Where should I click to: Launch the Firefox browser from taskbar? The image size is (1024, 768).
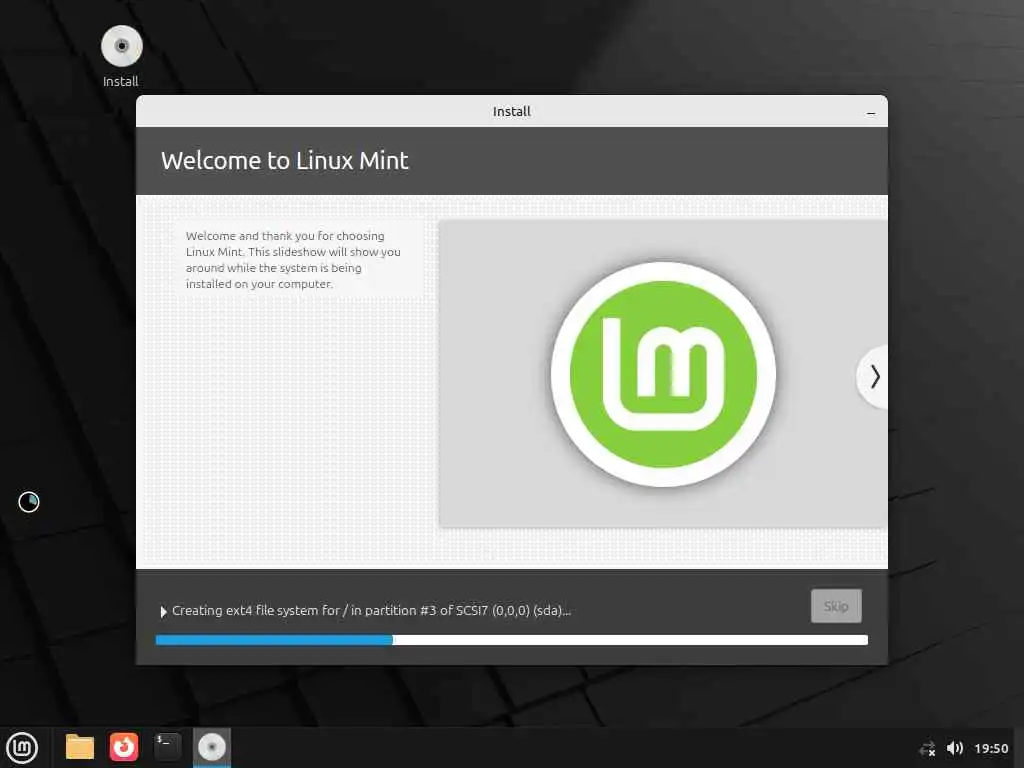(x=124, y=747)
